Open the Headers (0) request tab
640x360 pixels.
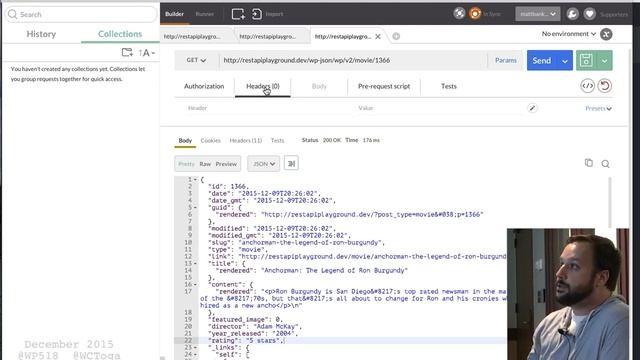point(263,86)
